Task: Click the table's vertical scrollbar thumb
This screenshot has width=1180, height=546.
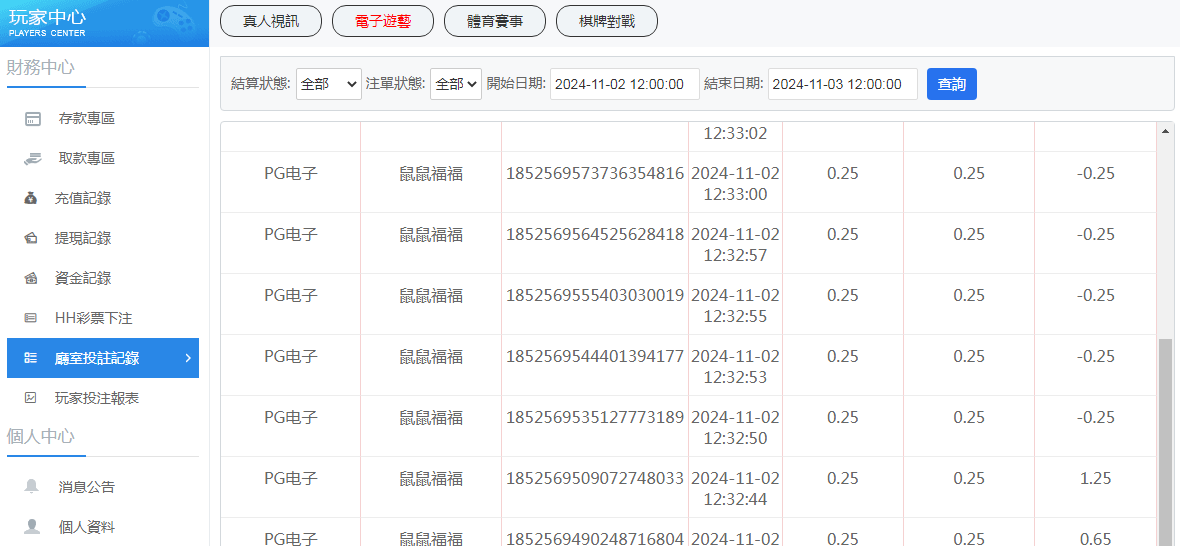Action: [1165, 440]
